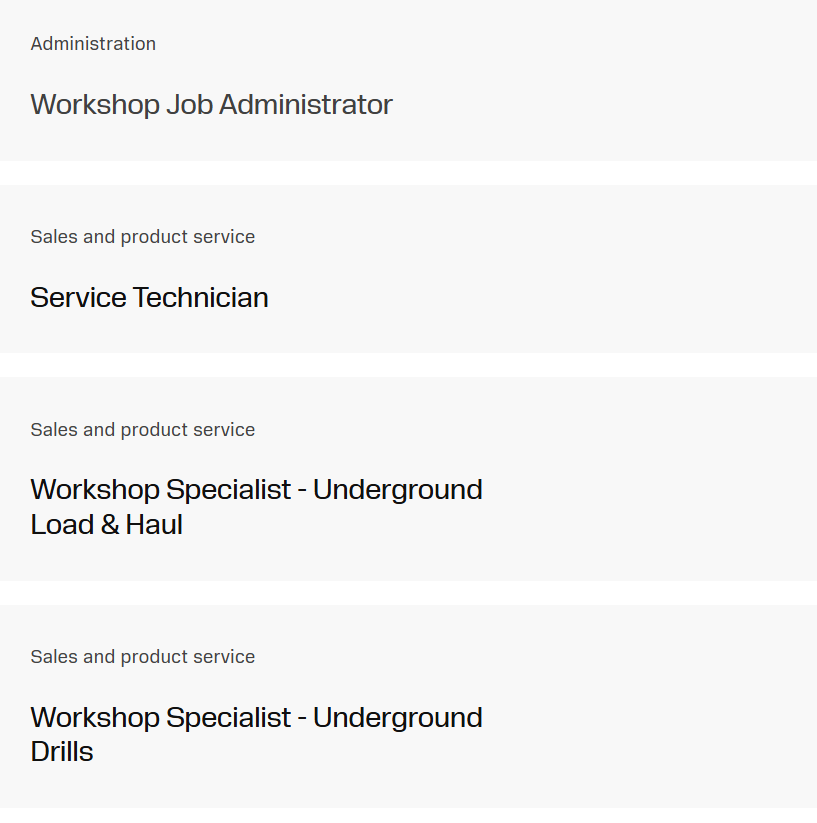Click the "Drills" text line
The width and height of the screenshot is (817, 823).
click(62, 752)
